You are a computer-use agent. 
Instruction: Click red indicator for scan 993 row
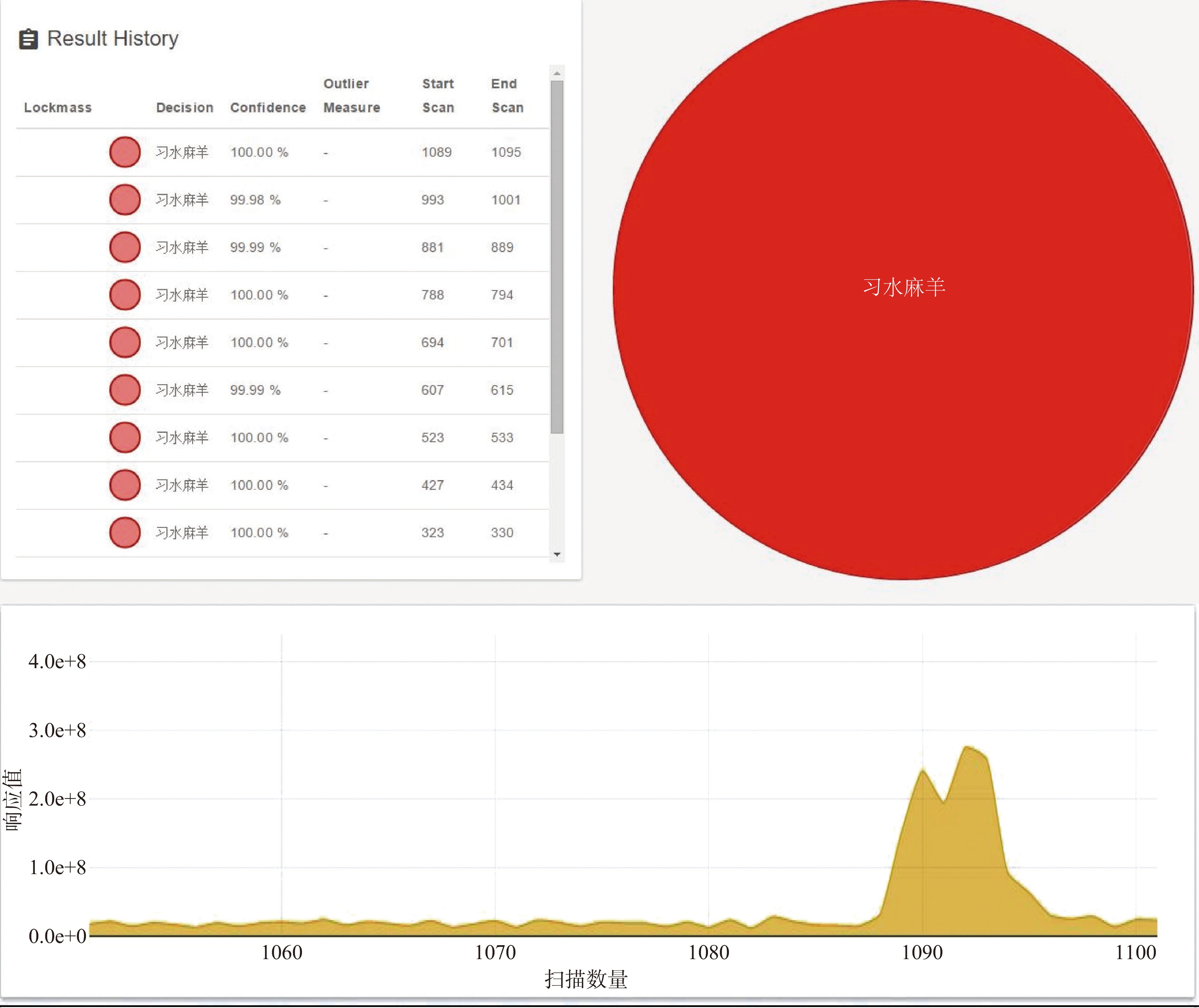click(125, 200)
